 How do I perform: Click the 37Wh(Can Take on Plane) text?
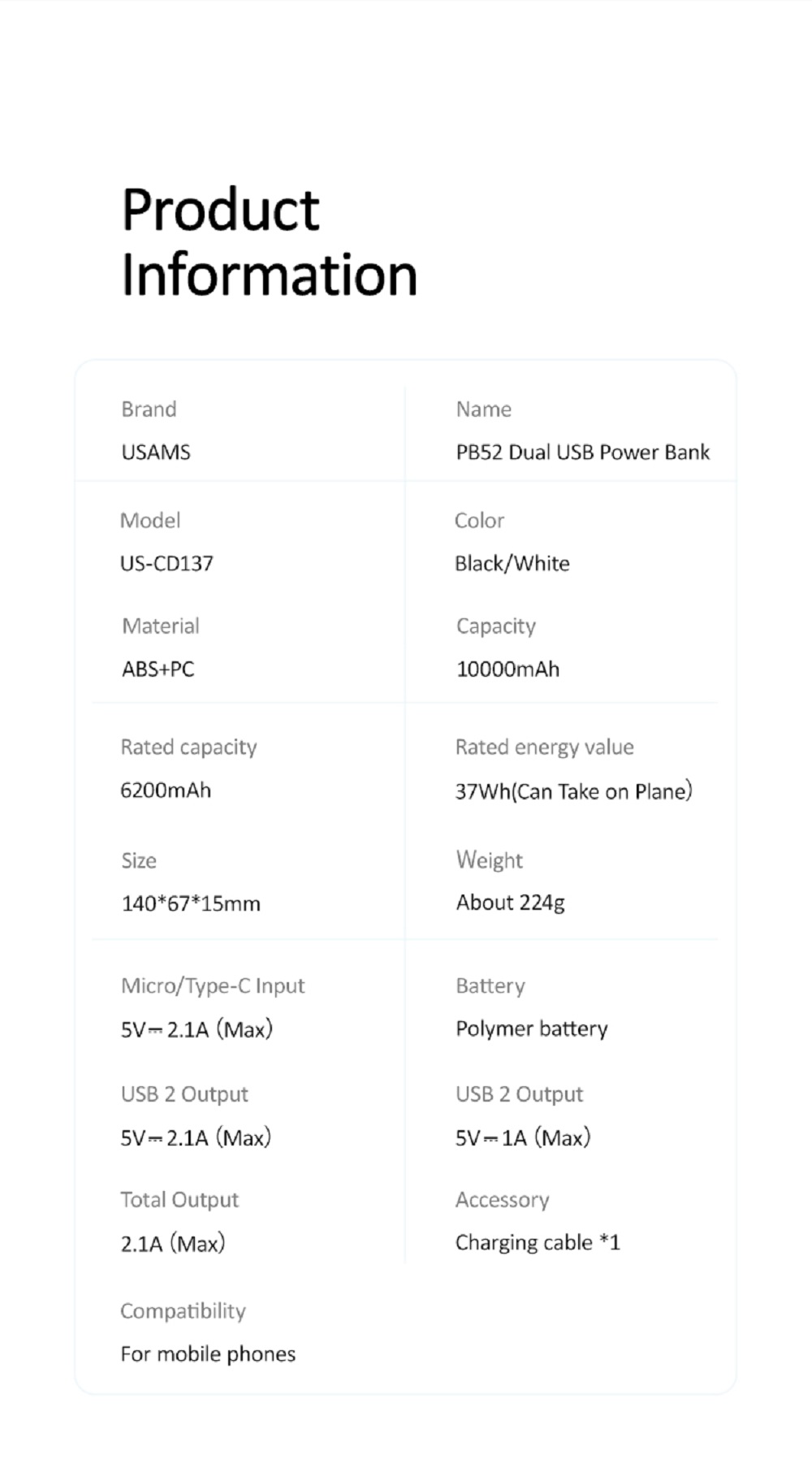coord(573,790)
